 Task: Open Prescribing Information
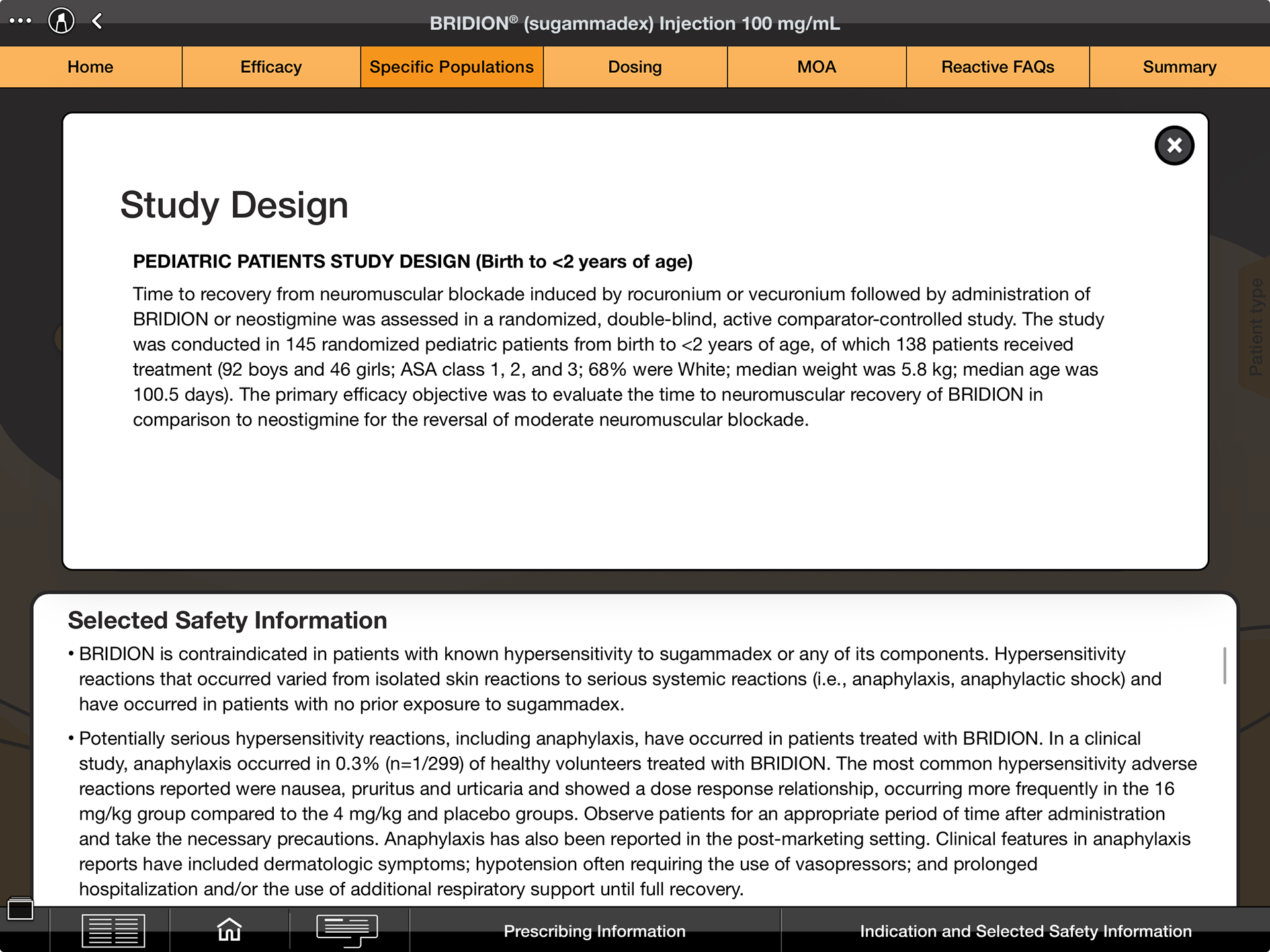coord(595,931)
